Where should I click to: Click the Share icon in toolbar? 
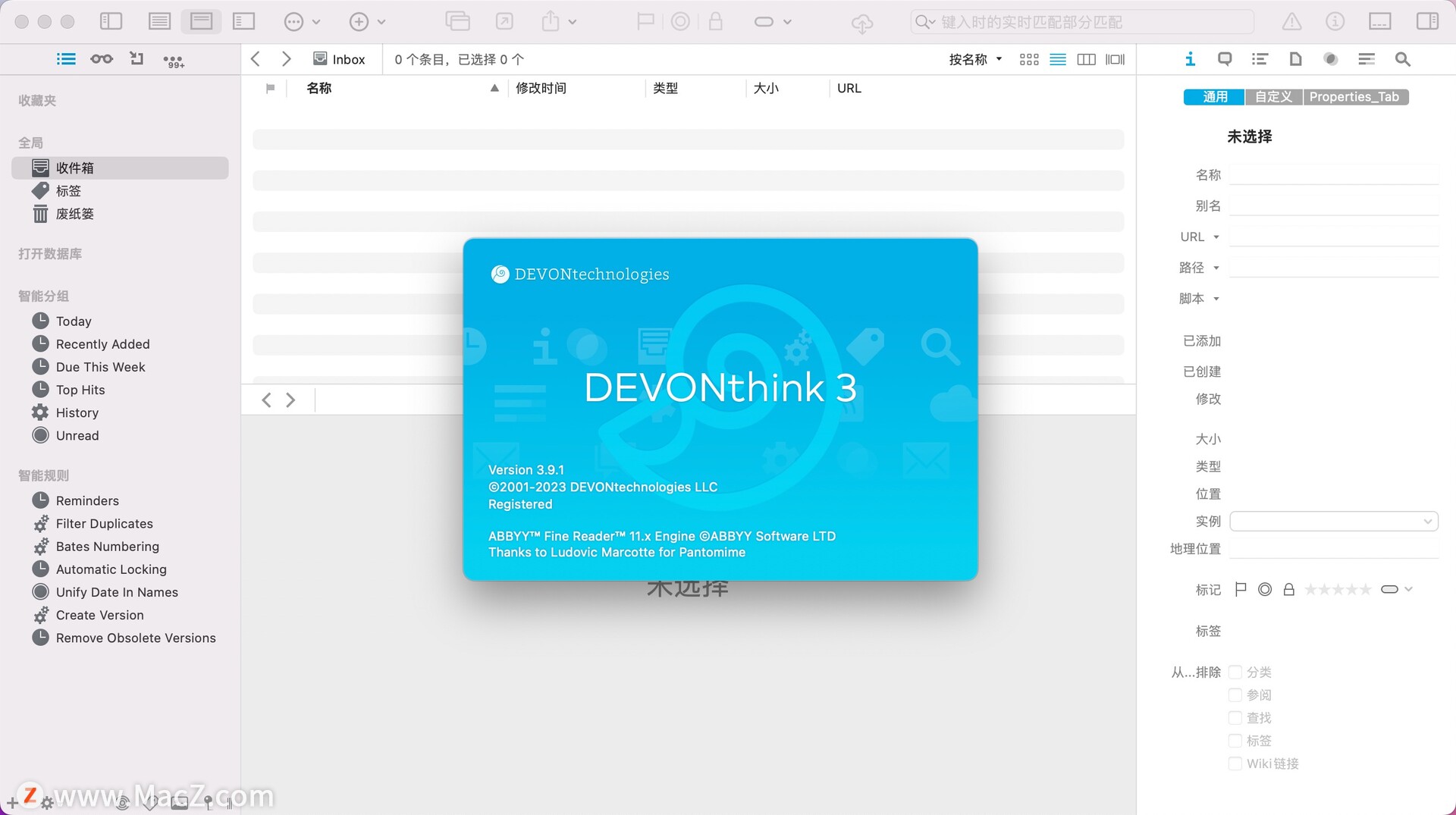551,21
